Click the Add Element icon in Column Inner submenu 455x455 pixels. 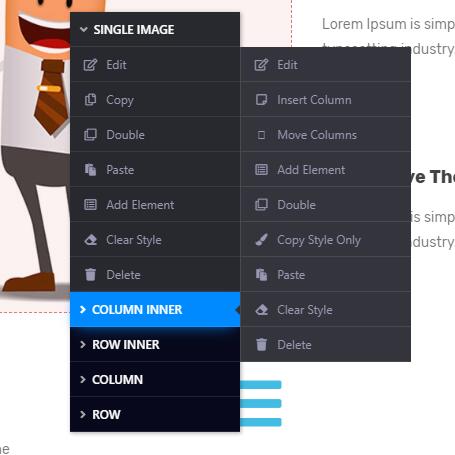click(x=261, y=170)
